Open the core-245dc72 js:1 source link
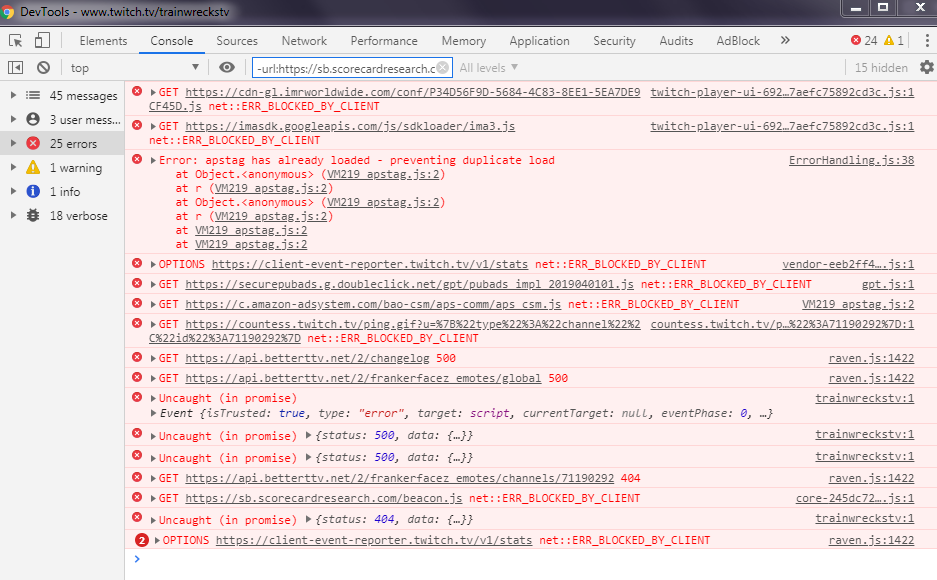Screen dimensions: 937x580 [855, 498]
